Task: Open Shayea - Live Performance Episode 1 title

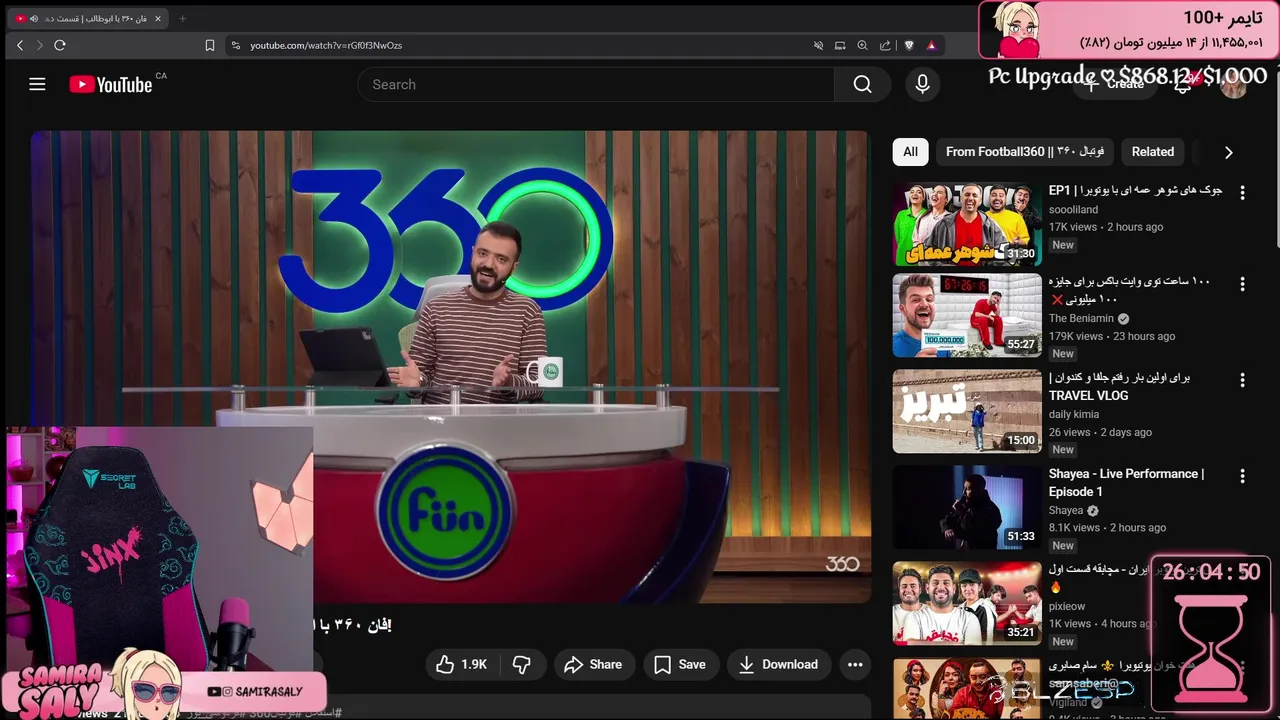Action: tap(1126, 483)
